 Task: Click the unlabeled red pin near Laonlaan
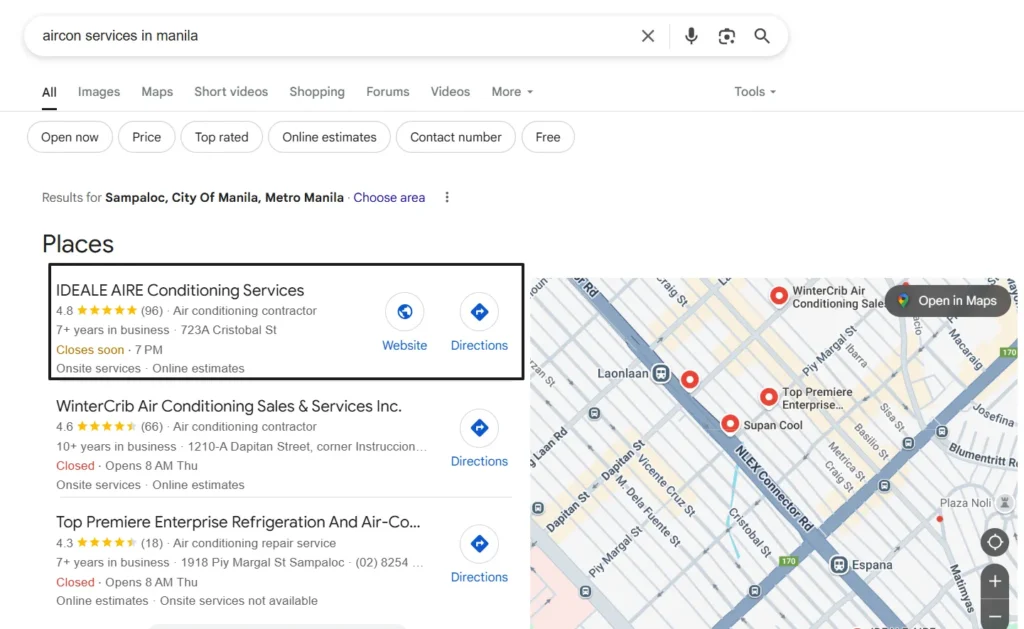point(690,379)
